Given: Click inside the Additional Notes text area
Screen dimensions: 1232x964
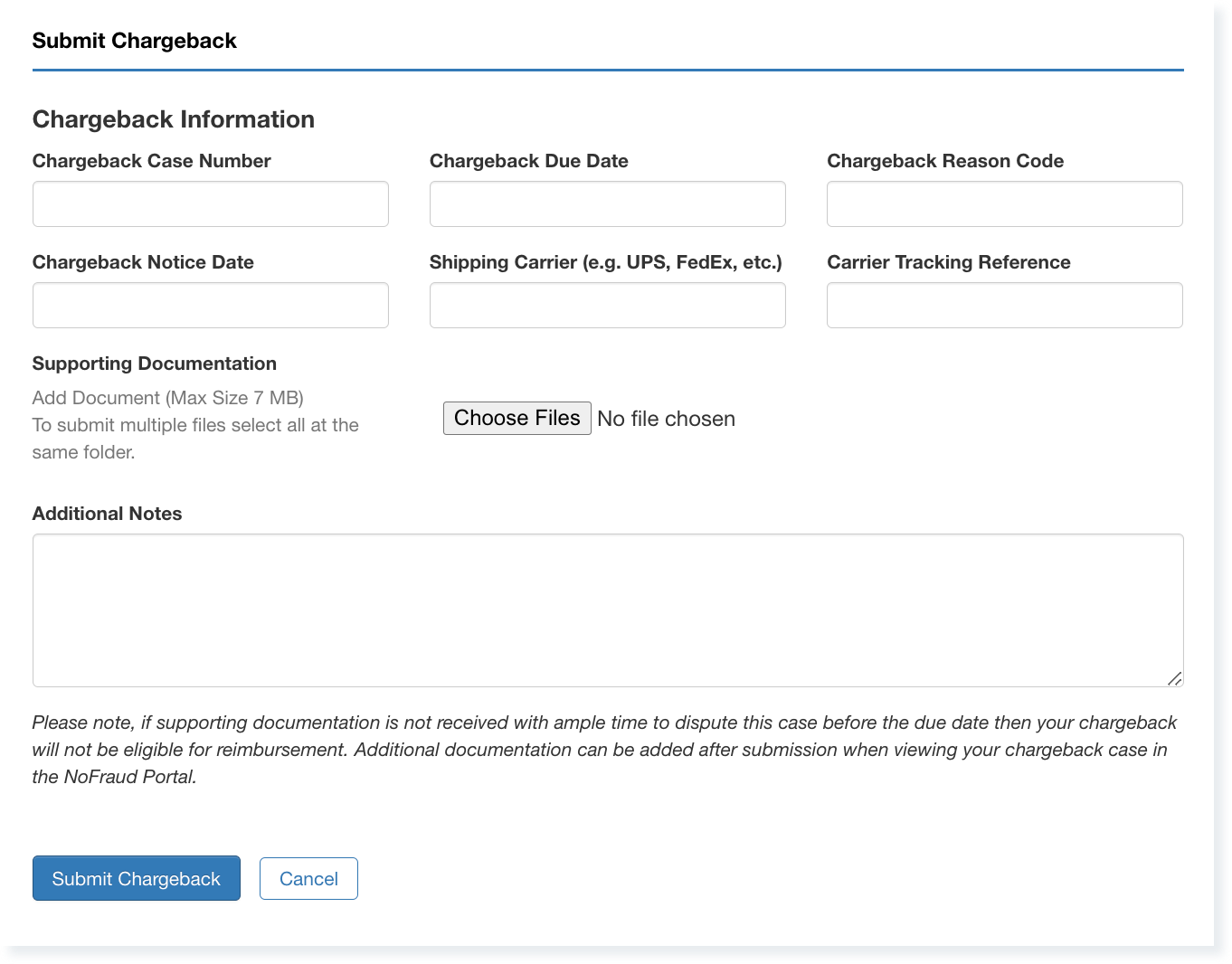Looking at the screenshot, I should (608, 606).
